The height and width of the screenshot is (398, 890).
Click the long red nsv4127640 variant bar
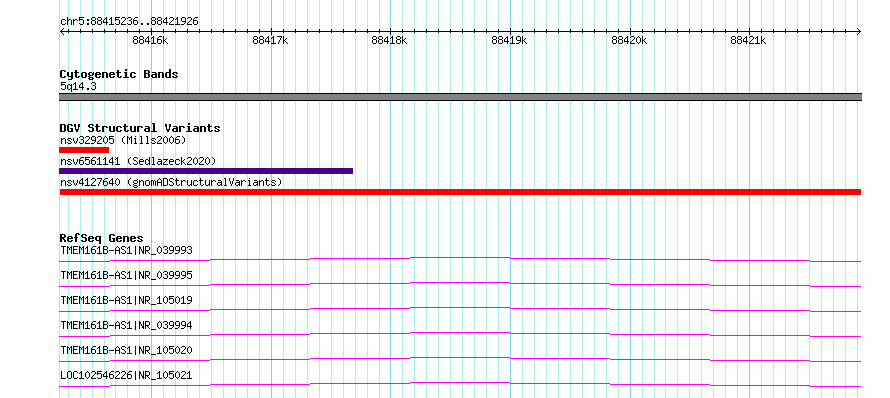pos(460,192)
